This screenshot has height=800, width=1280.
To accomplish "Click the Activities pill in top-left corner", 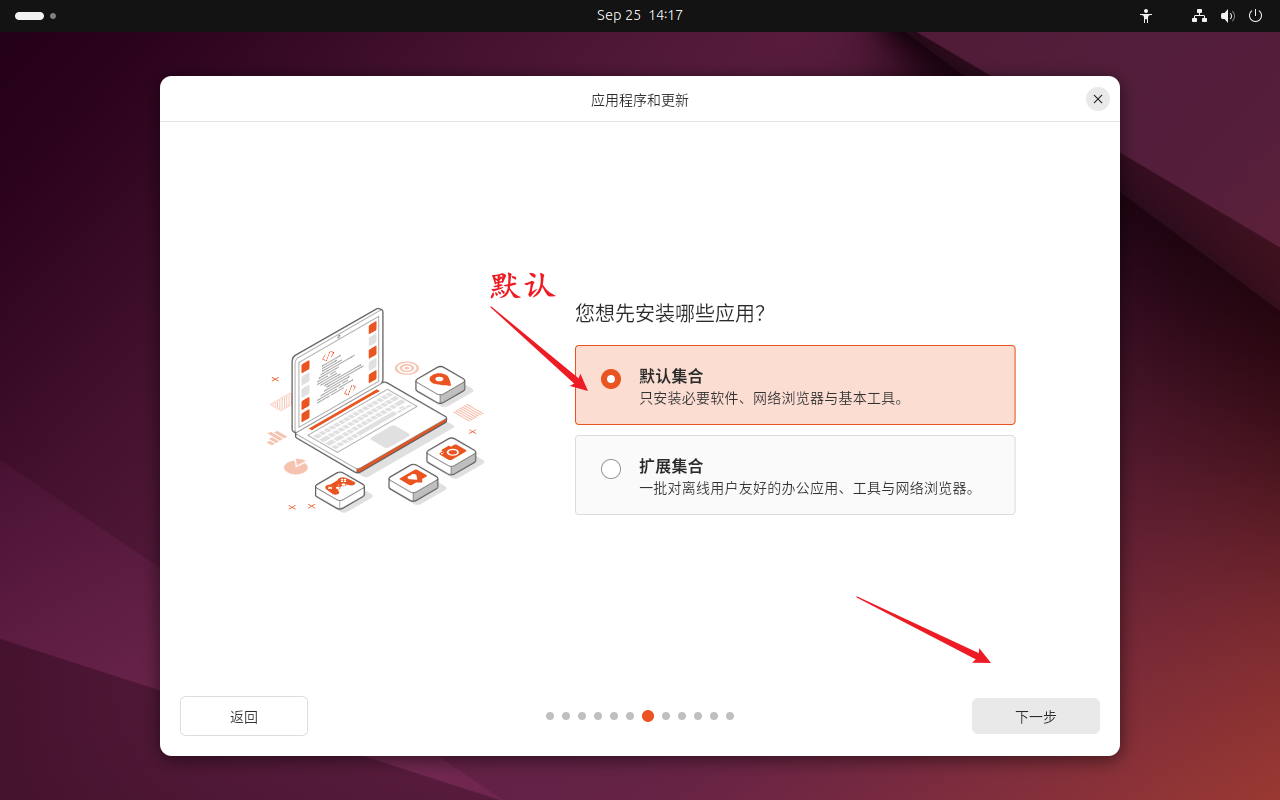I will click(35, 16).
